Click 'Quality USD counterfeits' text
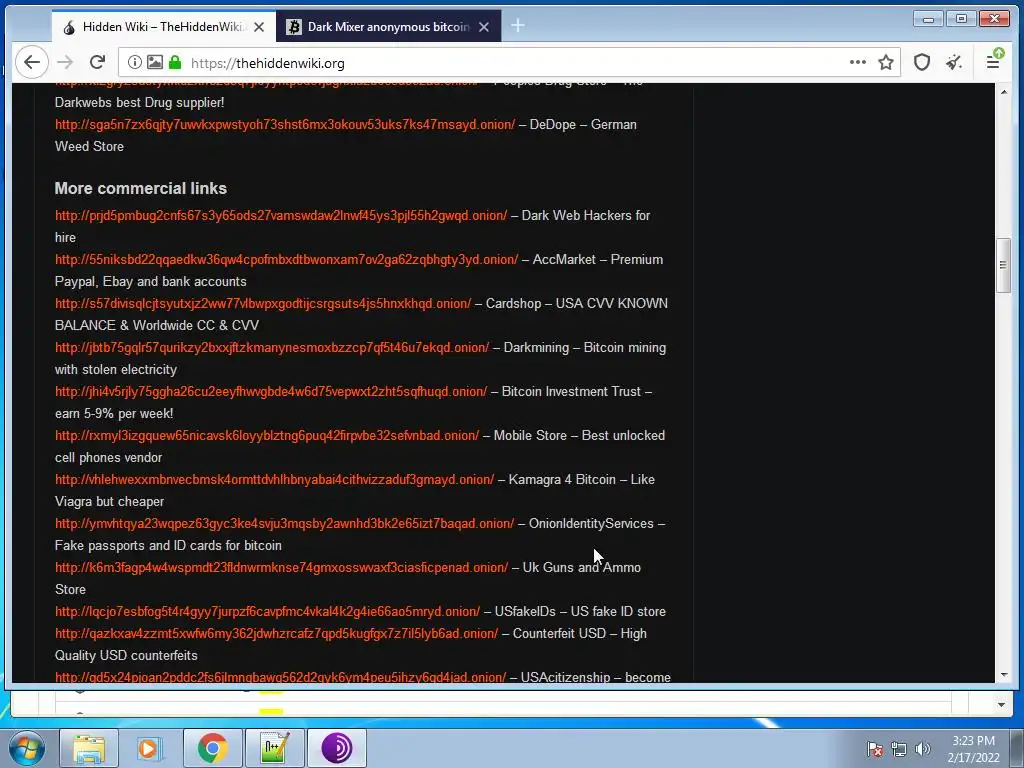The image size is (1024, 768). click(x=126, y=655)
